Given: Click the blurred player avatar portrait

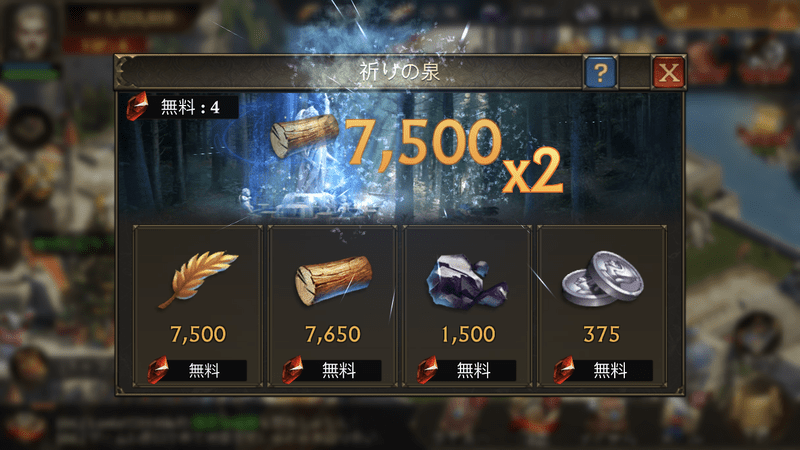Looking at the screenshot, I should coord(31,32).
